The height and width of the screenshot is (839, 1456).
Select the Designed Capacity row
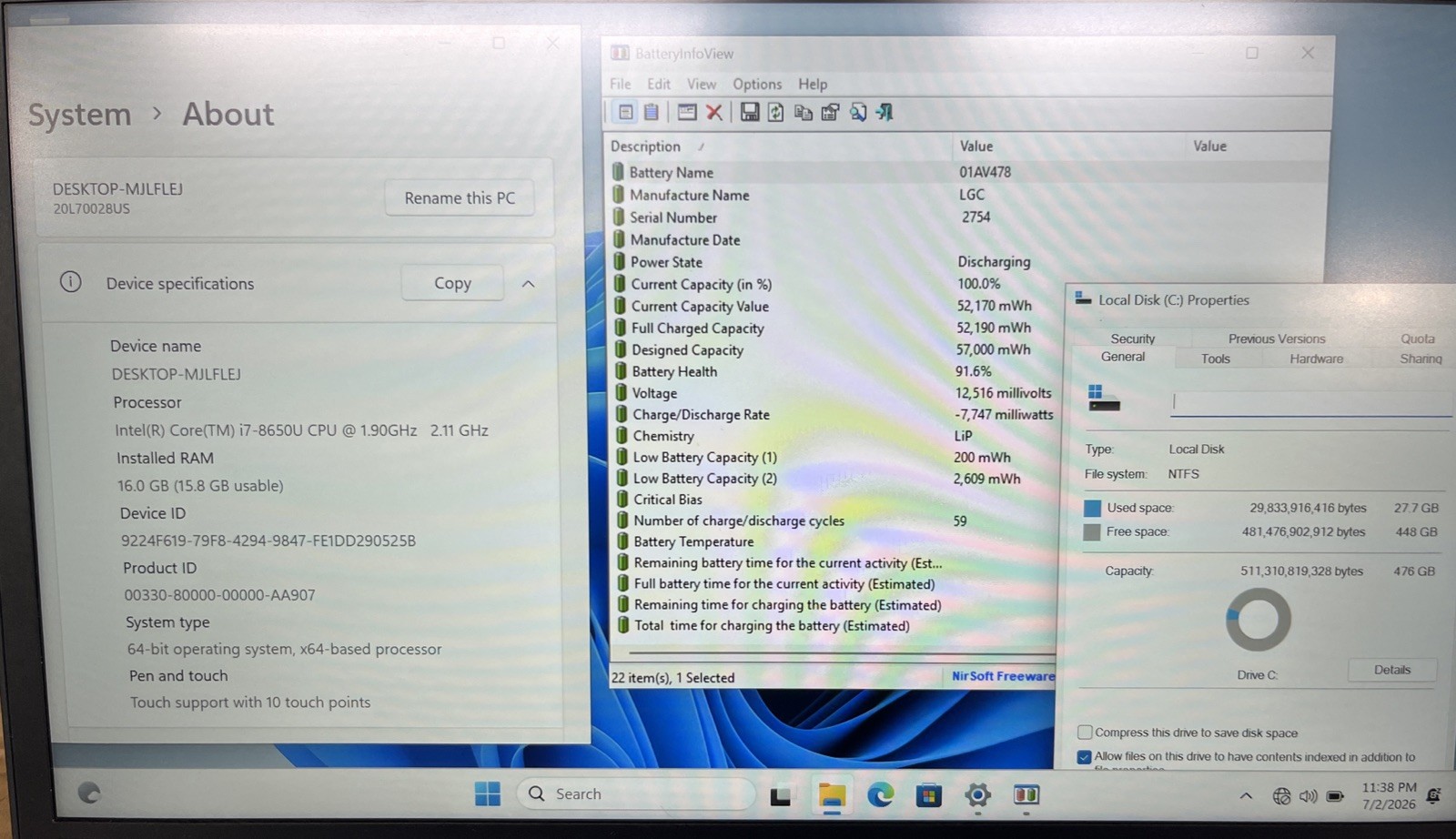[x=833, y=350]
